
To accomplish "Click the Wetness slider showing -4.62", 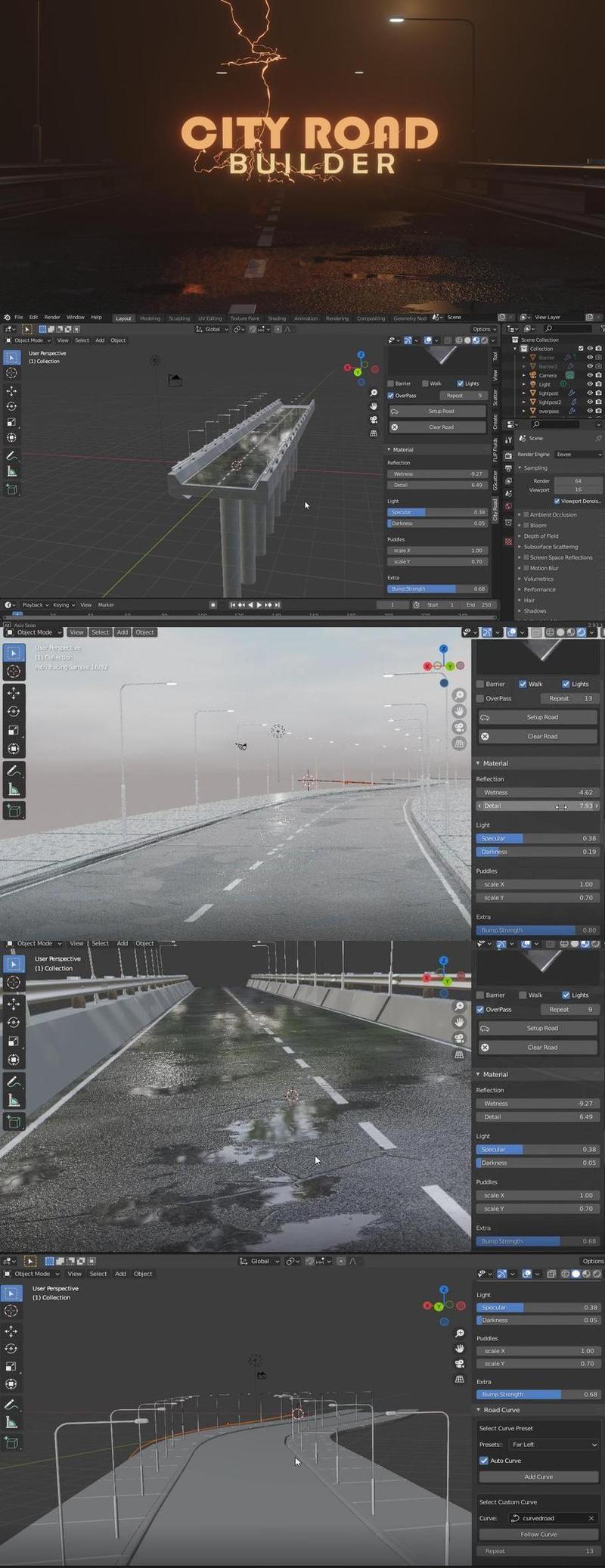I will pos(538,793).
